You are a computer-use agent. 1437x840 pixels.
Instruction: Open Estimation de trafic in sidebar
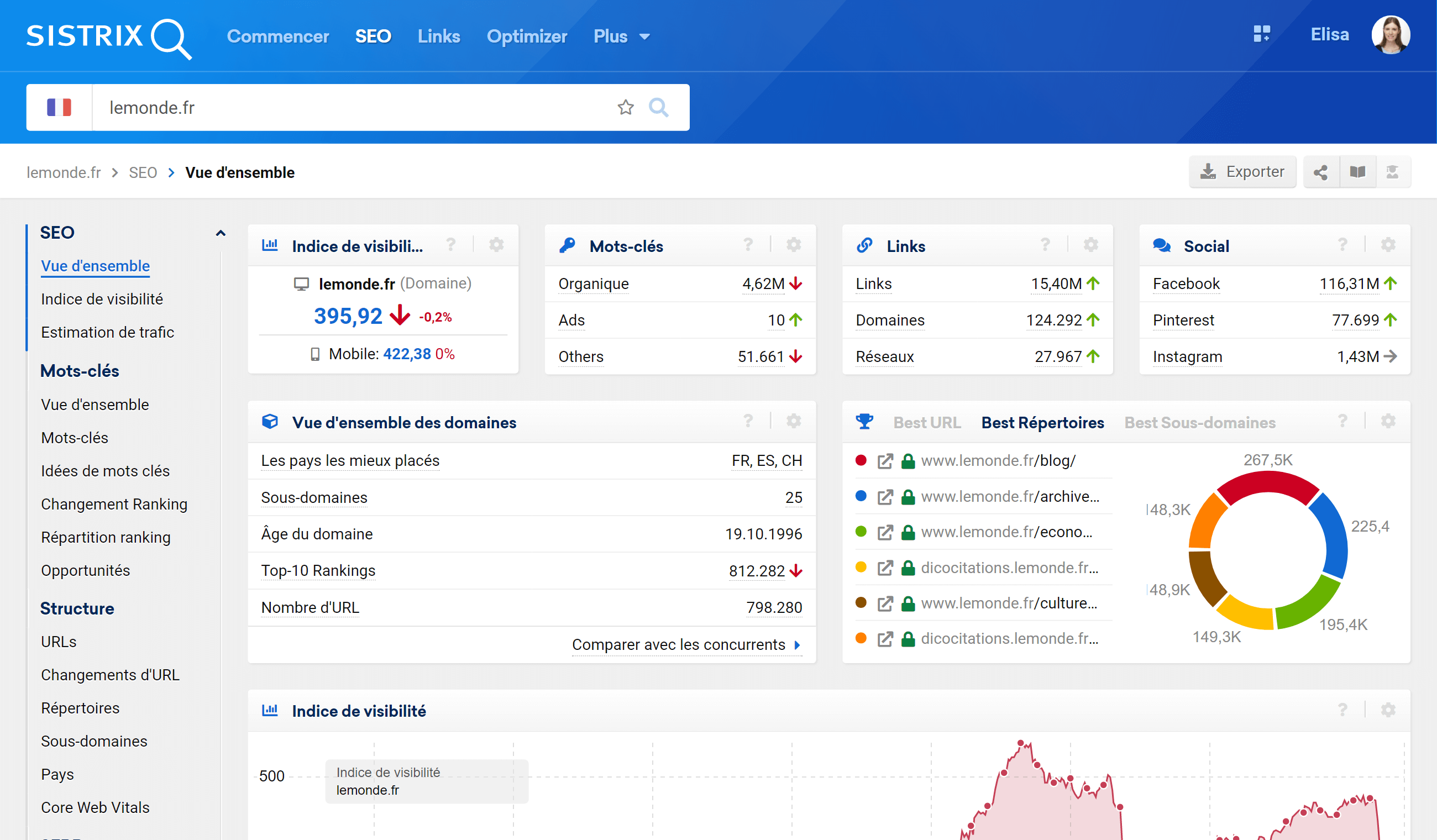[x=107, y=332]
